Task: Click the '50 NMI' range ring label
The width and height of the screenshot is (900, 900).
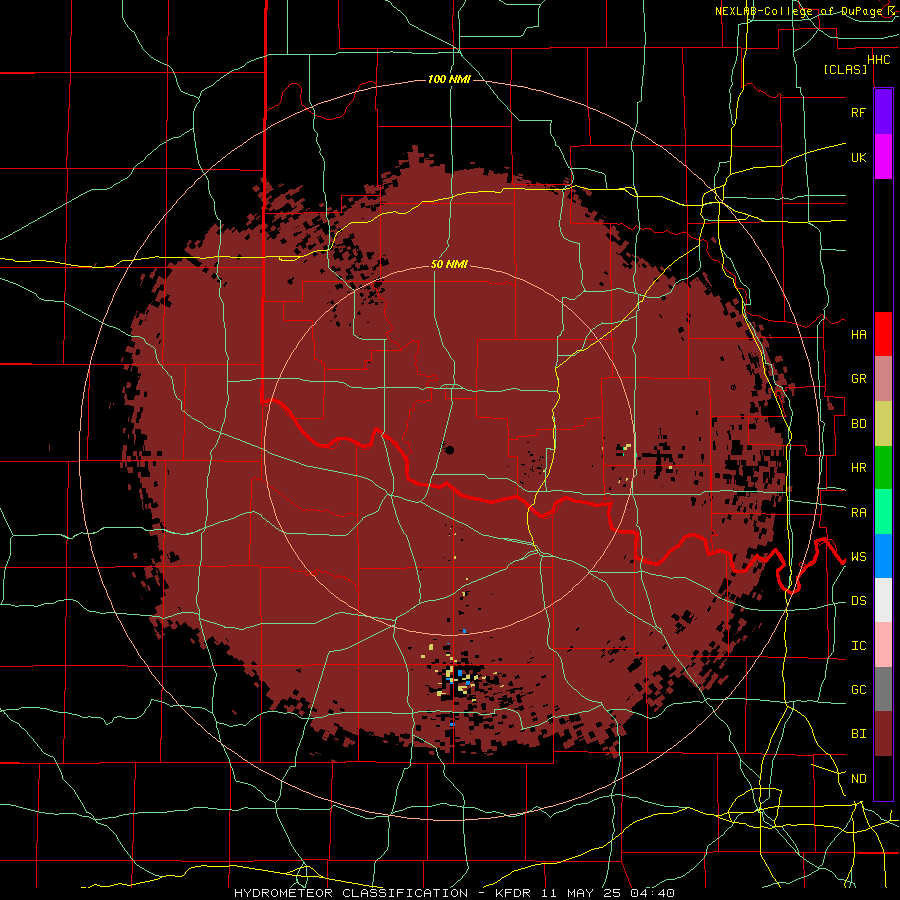Action: click(x=449, y=265)
